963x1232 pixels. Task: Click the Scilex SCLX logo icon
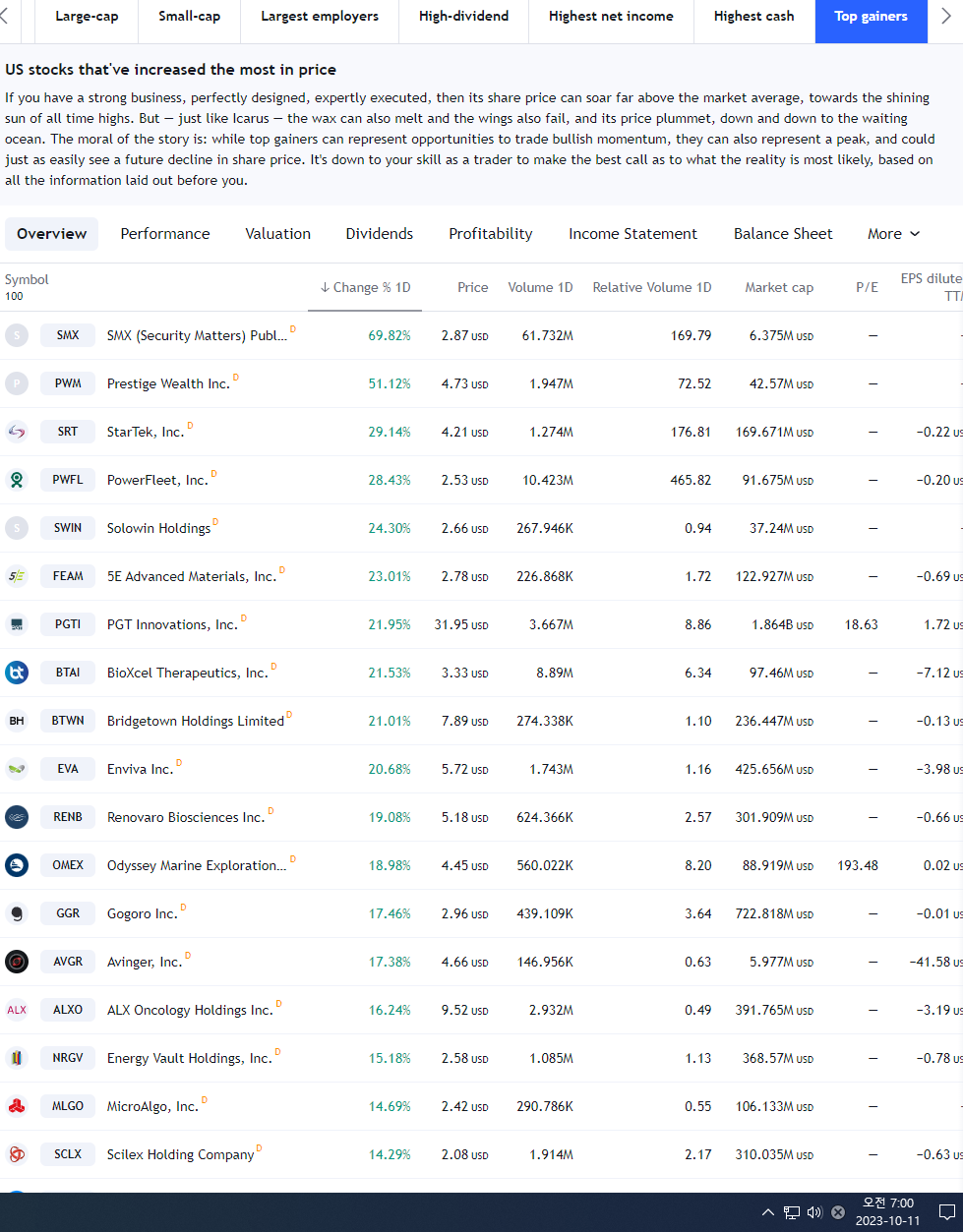click(x=17, y=1154)
